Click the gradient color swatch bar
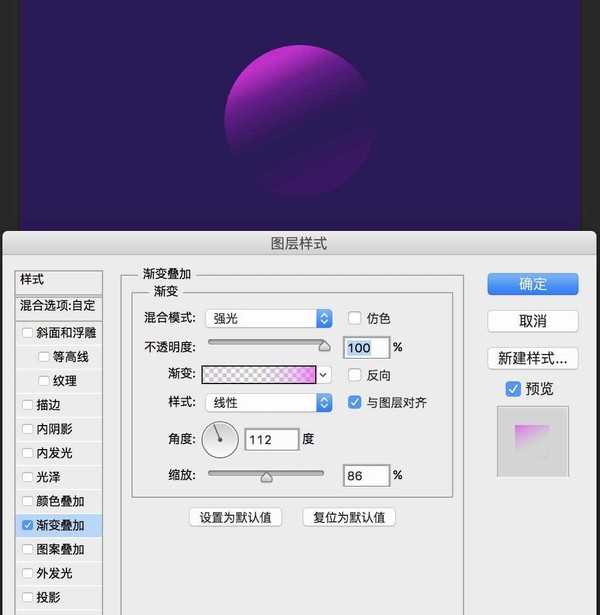Image resolution: width=600 pixels, height=615 pixels. pyautogui.click(x=259, y=375)
